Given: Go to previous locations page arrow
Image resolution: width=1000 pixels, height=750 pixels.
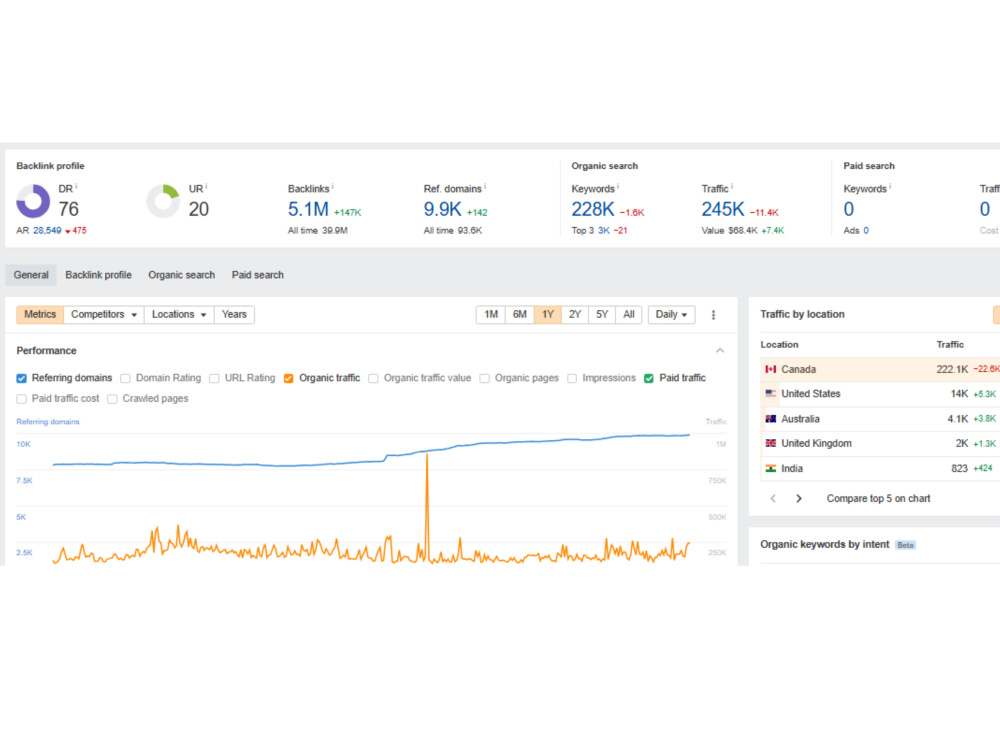Looking at the screenshot, I should pos(773,498).
